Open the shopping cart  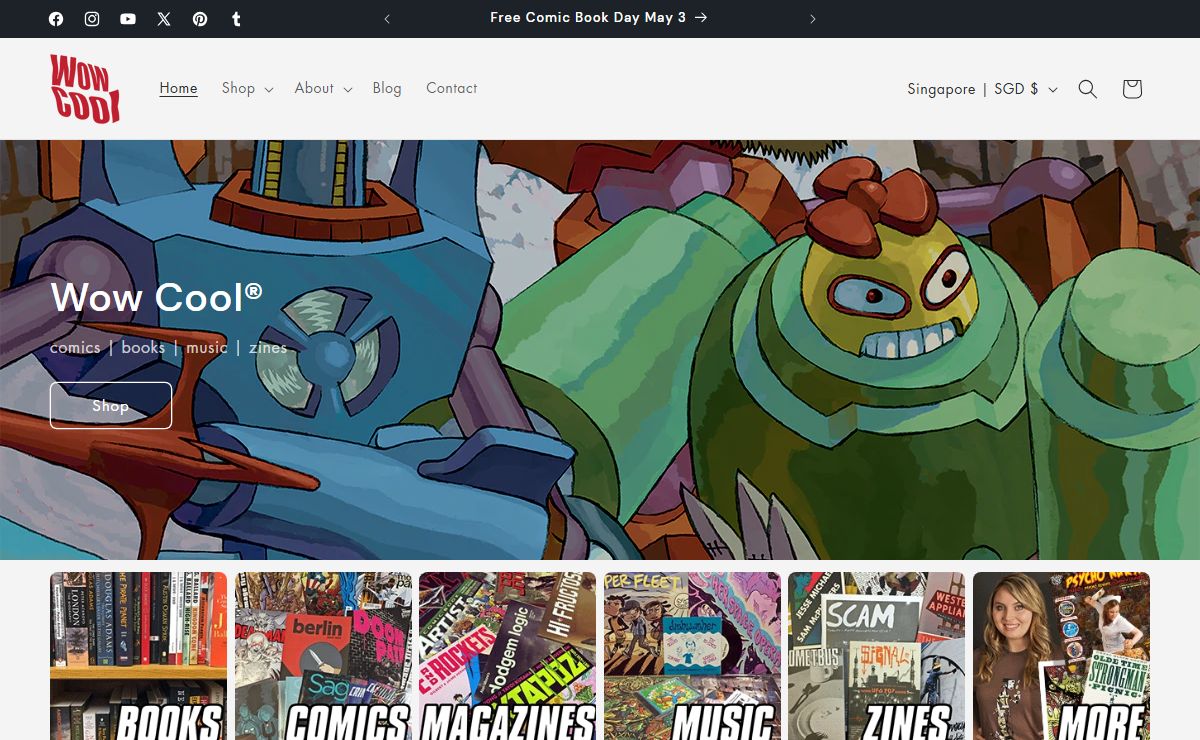[x=1132, y=89]
